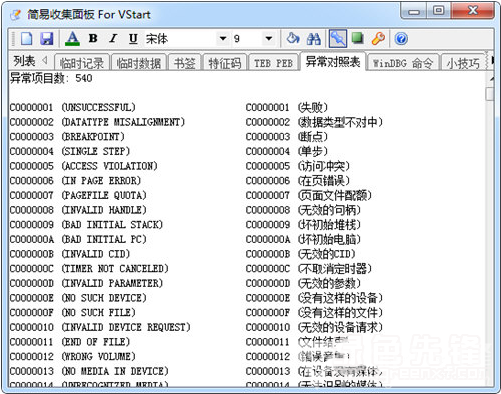Image resolution: width=501 pixels, height=394 pixels.
Task: Click 'C0000008 (INVALID HANDLE)'
Action: pos(78,210)
